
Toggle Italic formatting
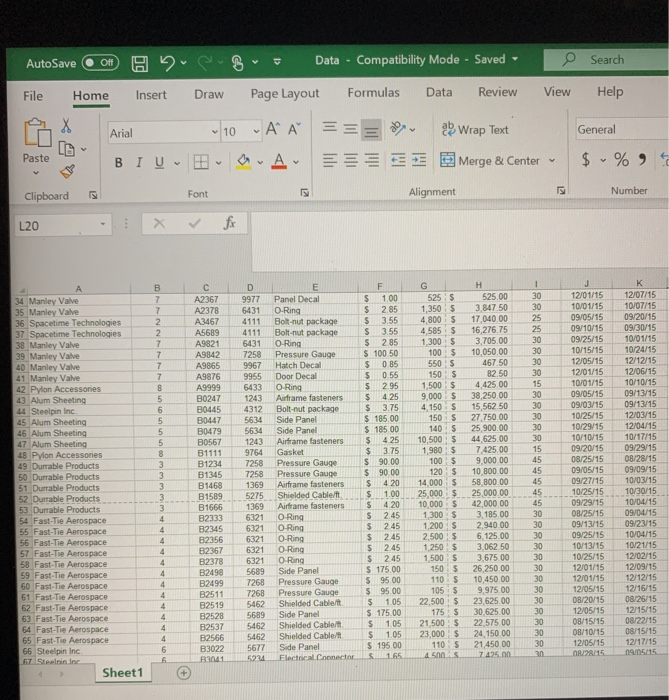coord(139,162)
